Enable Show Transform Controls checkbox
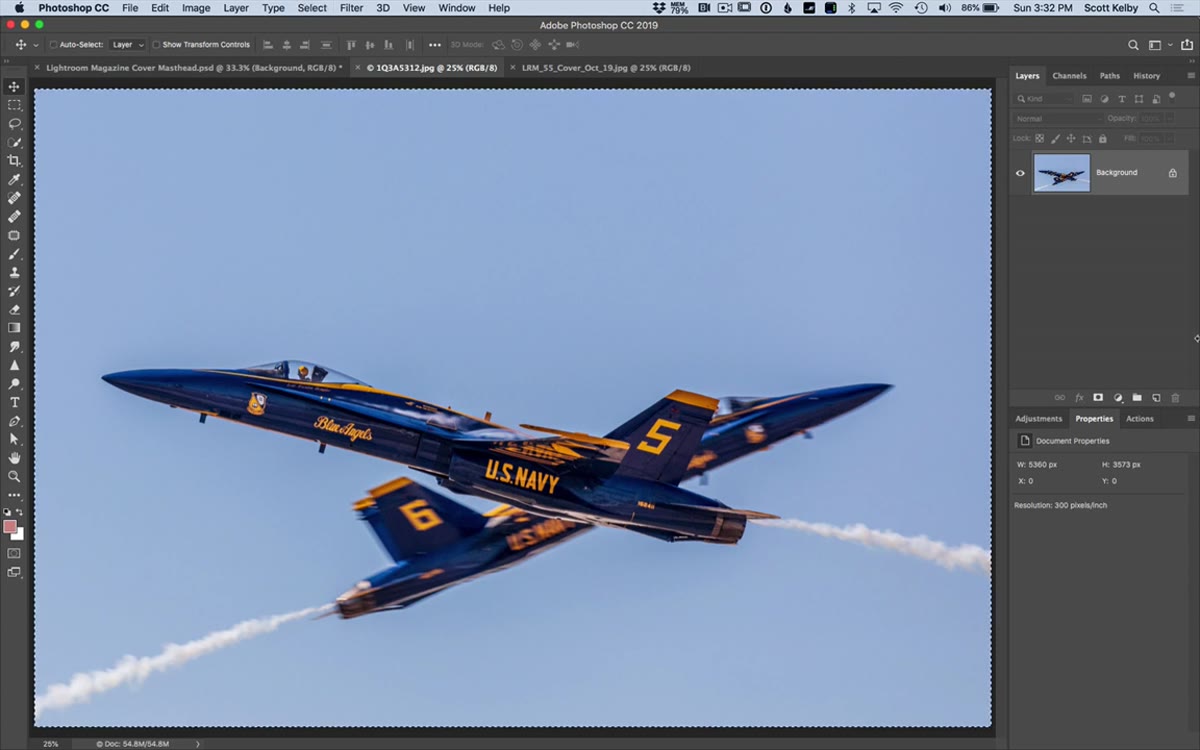Image resolution: width=1200 pixels, height=750 pixels. pyautogui.click(x=156, y=45)
